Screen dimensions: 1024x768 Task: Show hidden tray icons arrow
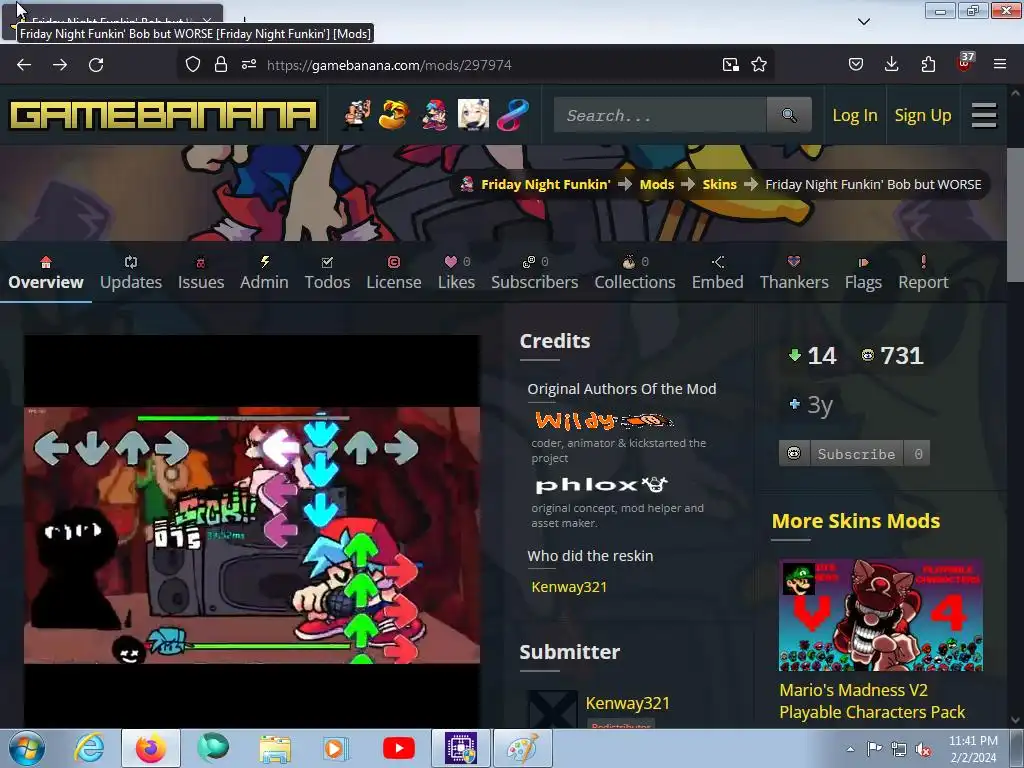850,749
